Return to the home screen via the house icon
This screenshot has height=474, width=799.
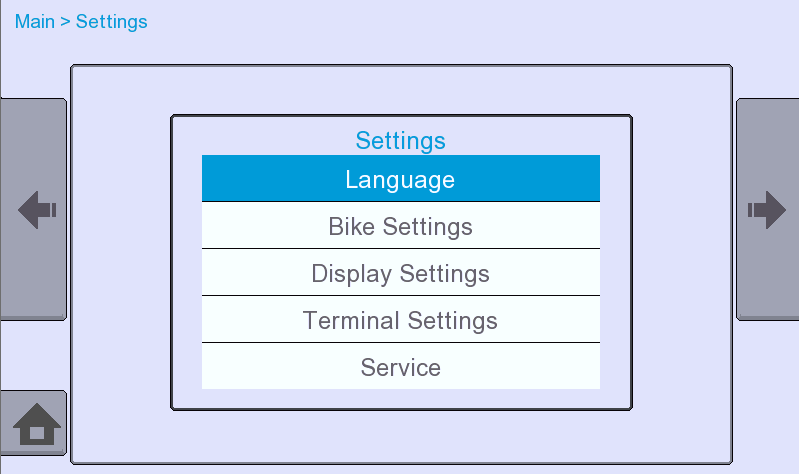[x=37, y=424]
